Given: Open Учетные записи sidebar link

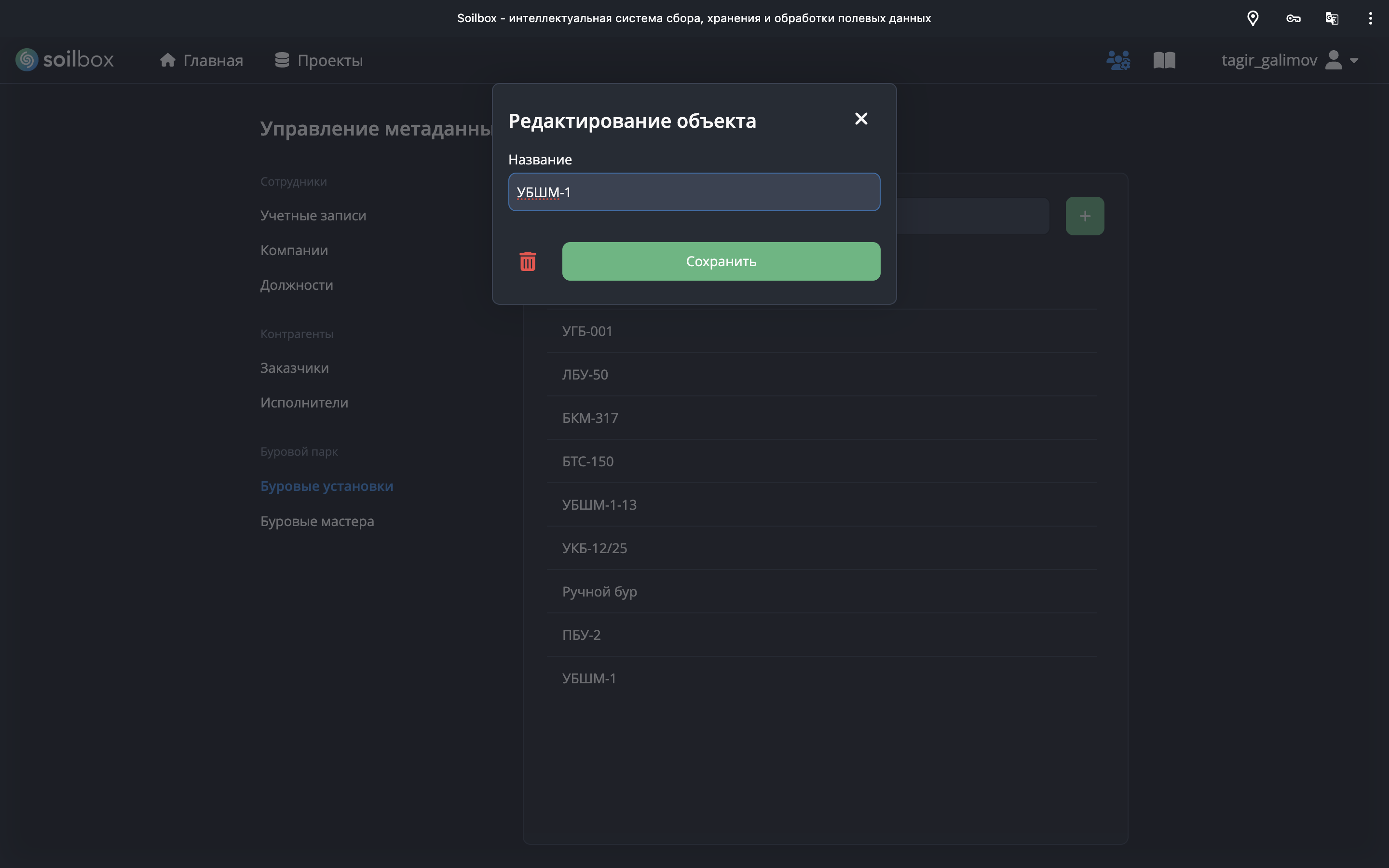Looking at the screenshot, I should [313, 215].
